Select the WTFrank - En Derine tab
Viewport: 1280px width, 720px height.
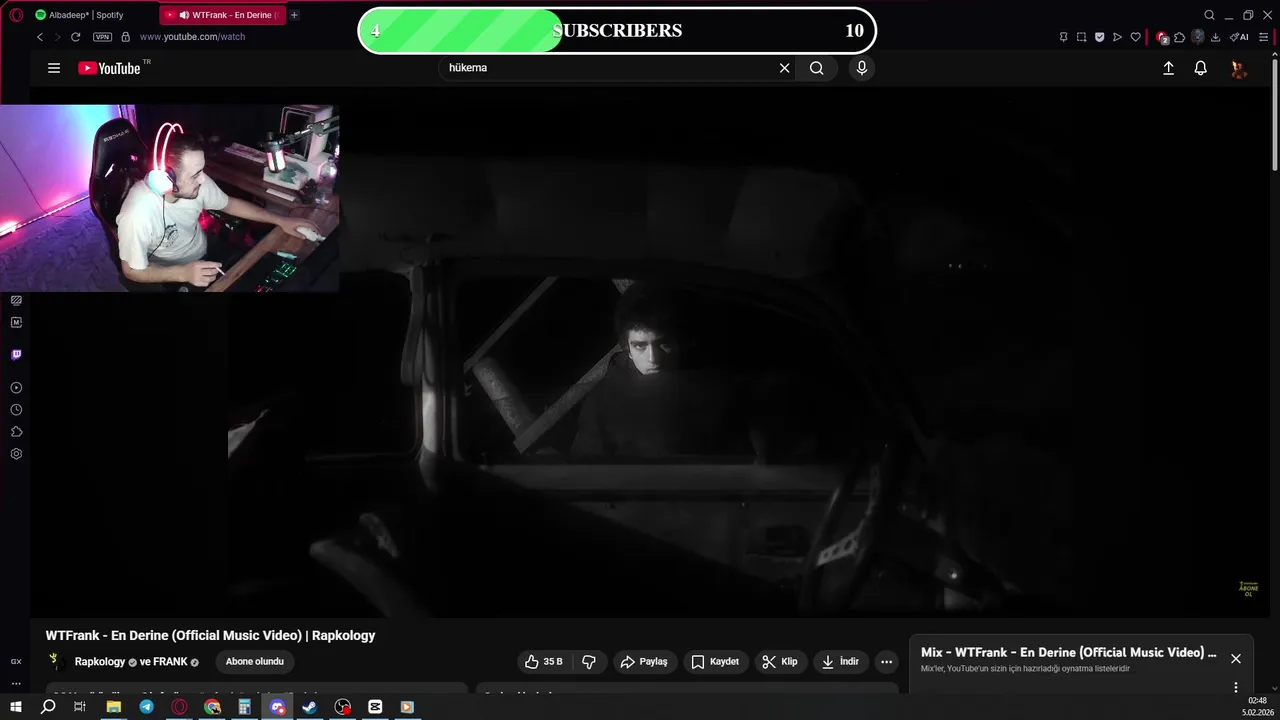(x=222, y=15)
